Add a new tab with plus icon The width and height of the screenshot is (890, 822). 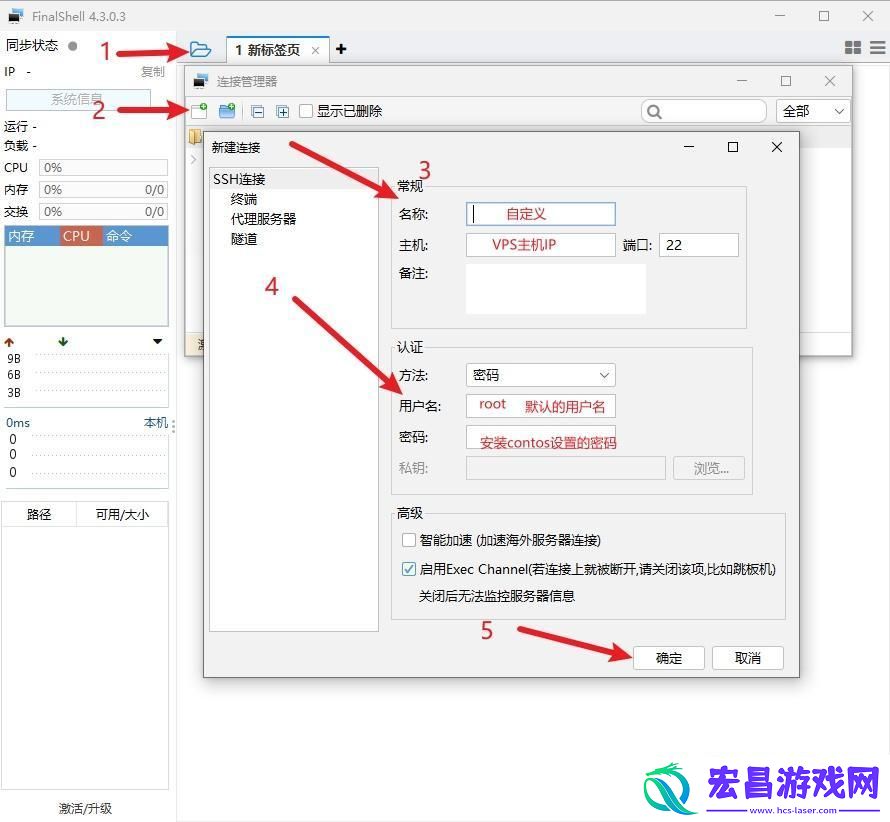click(x=341, y=49)
